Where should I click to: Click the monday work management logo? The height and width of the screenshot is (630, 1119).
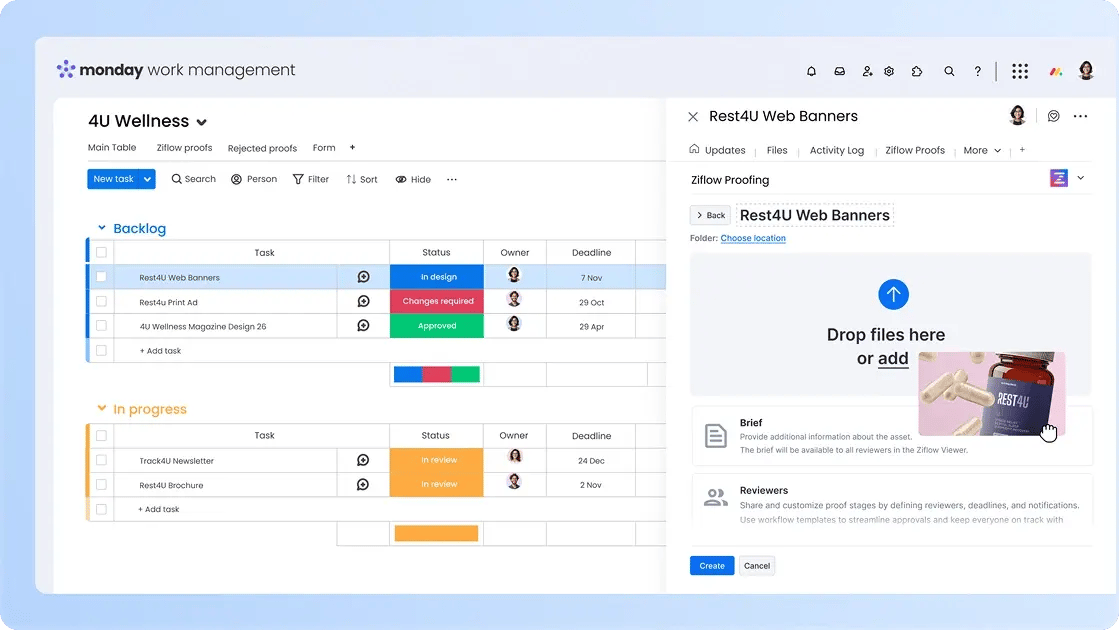[x=176, y=69]
